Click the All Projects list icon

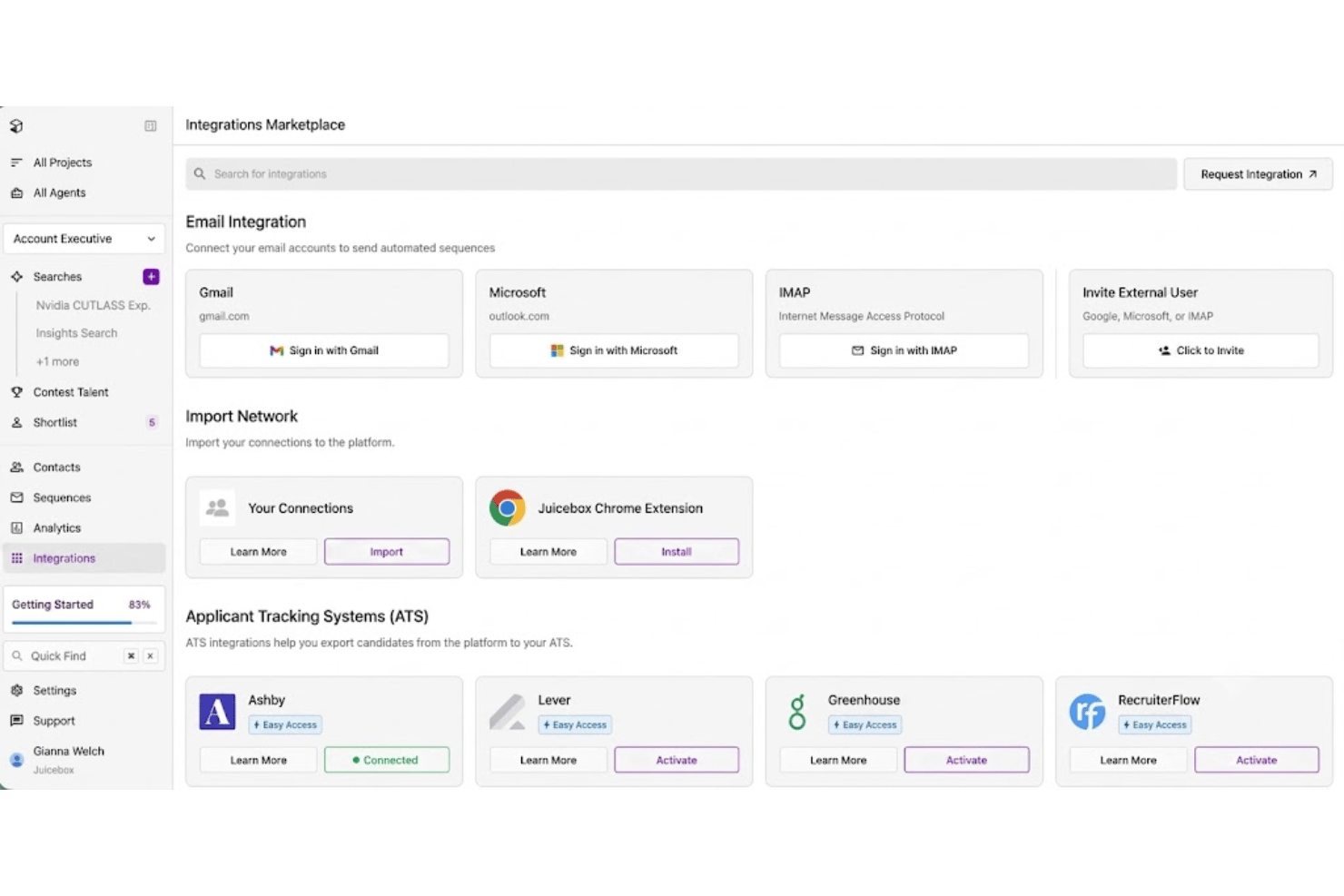pyautogui.click(x=16, y=162)
